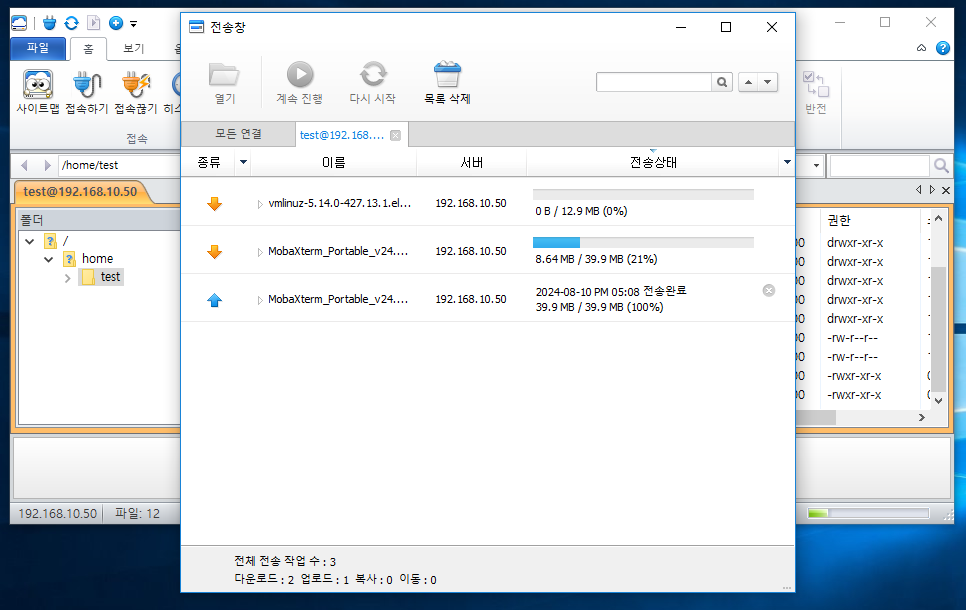Click the vmlinuz 0% progress bar
This screenshot has width=966, height=610.
(643, 195)
